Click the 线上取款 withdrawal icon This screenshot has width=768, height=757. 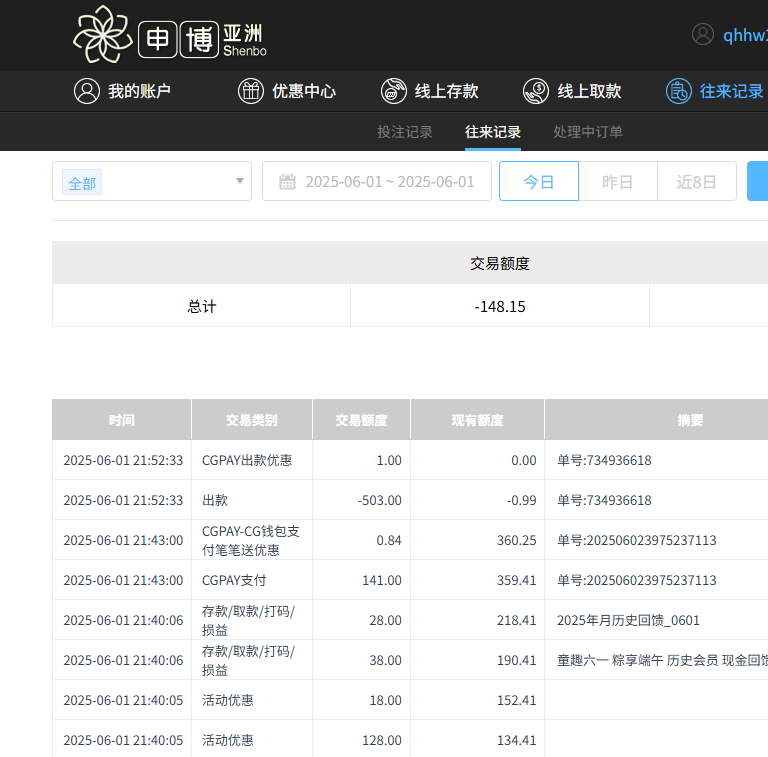[535, 91]
